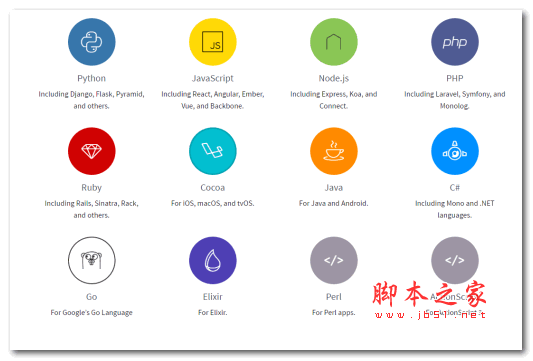
Task: Click the Node.js heading link
Action: (333, 79)
